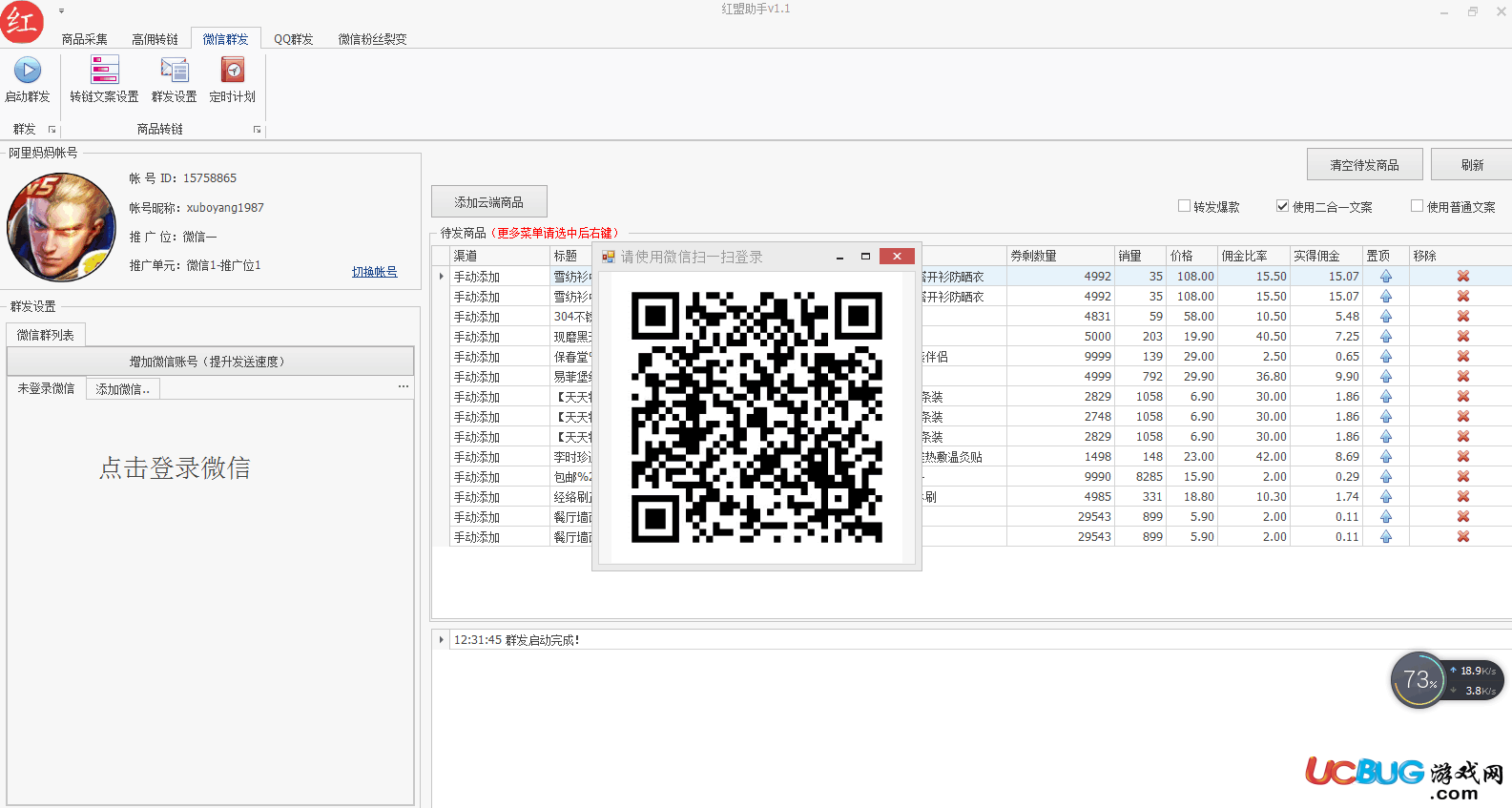Open the quick access toolbar dropdown arrow
Screen dimensions: 1512x808
click(x=61, y=11)
